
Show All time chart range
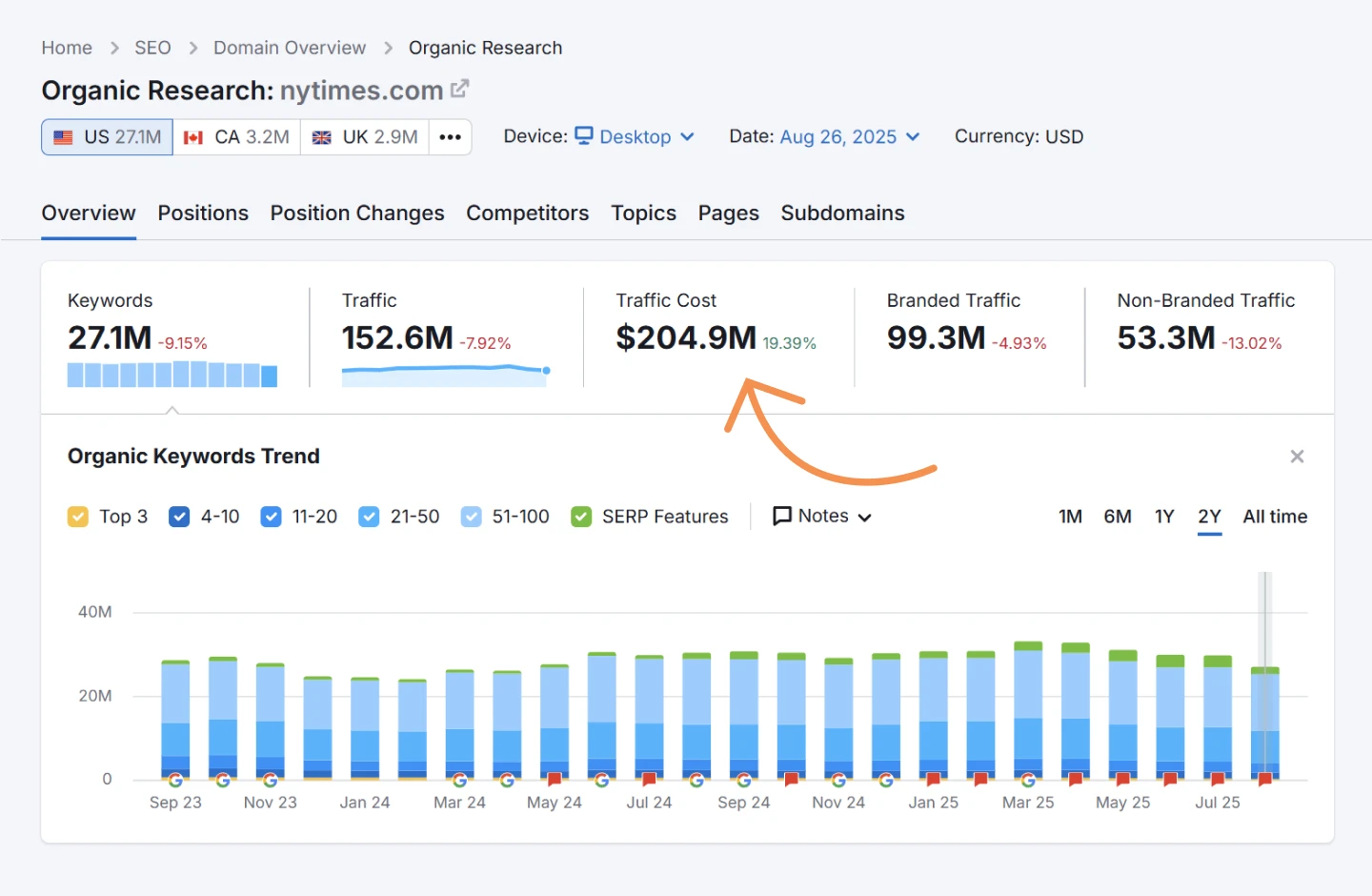1275,517
